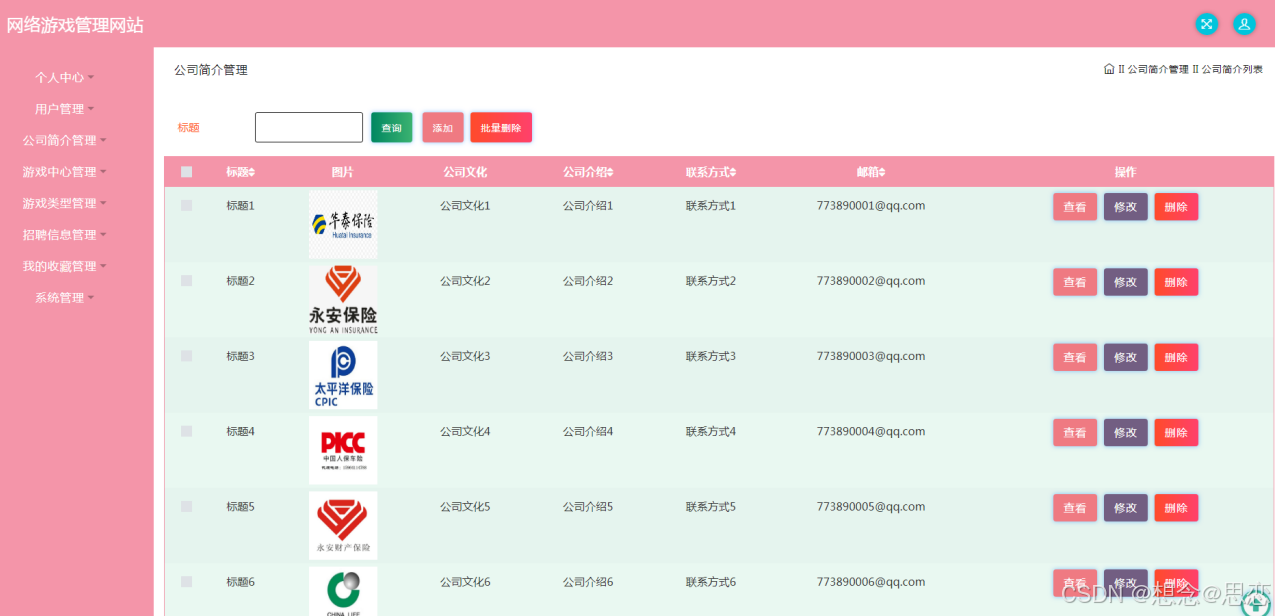Sort by 标题 column arrows
1275x616 pixels.
tap(252, 173)
